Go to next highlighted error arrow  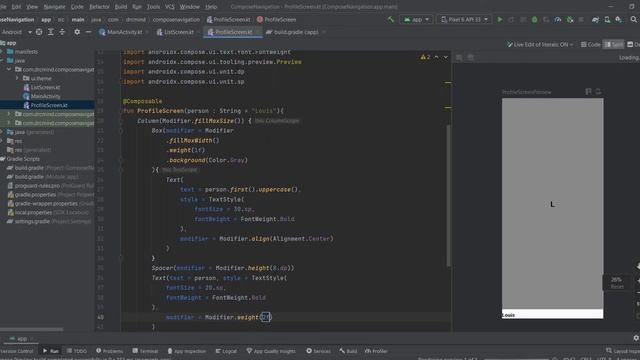coord(446,57)
